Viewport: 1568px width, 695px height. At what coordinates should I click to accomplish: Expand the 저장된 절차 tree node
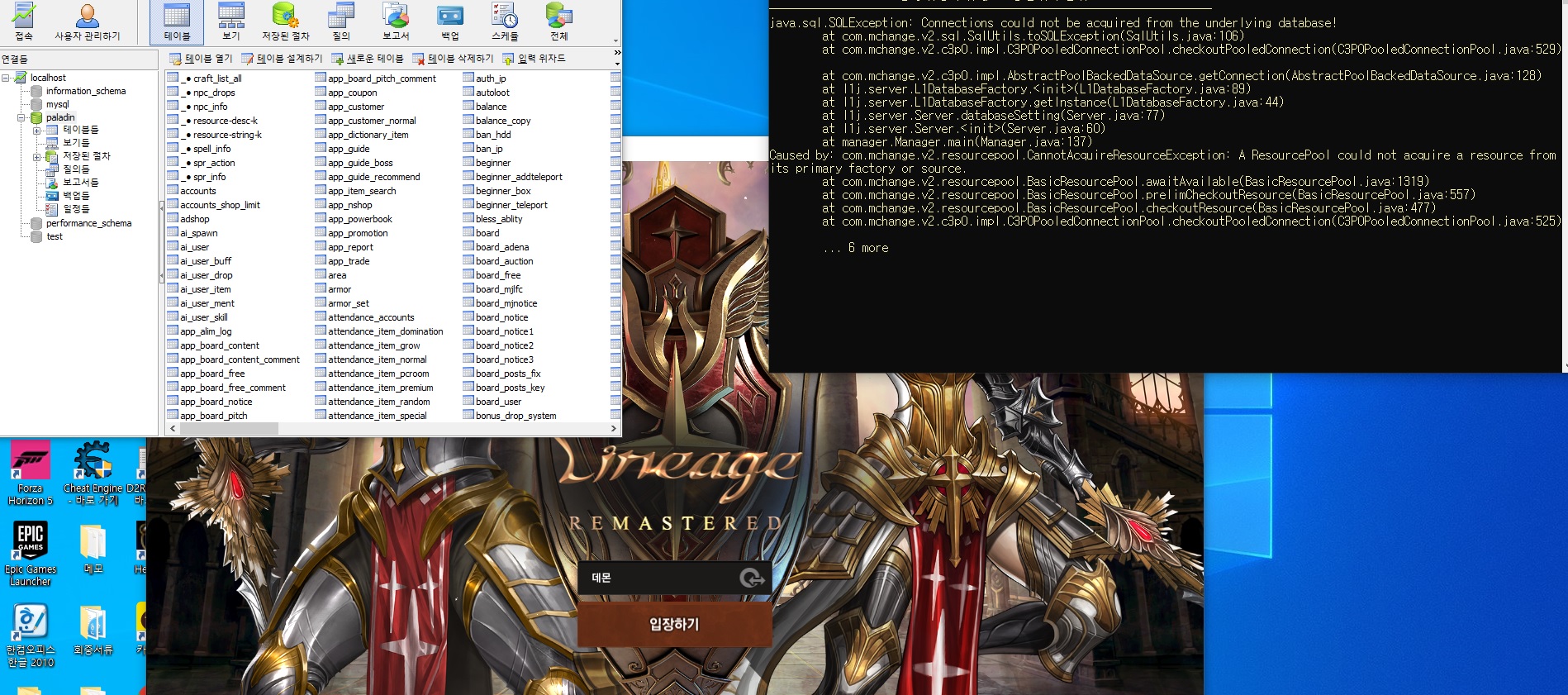pyautogui.click(x=36, y=157)
